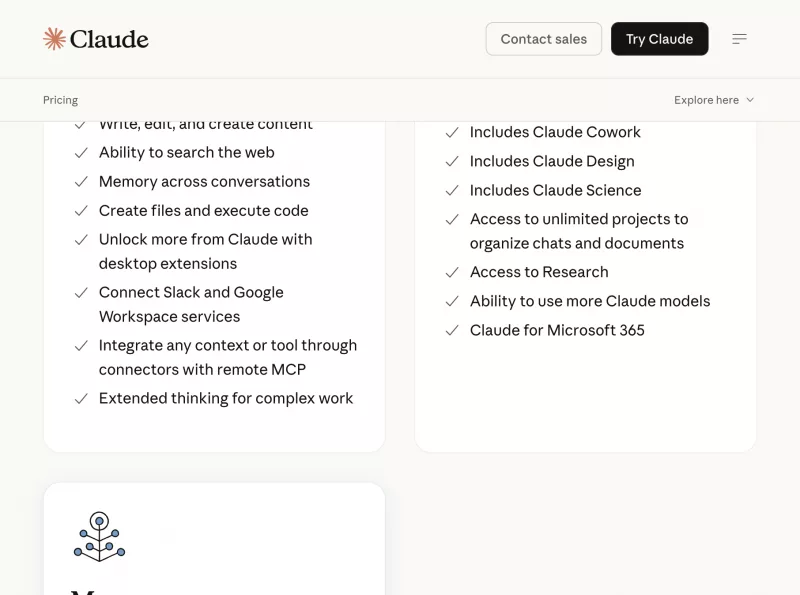
Task: Click the text 'Claude for Microsoft 365'
Action: tap(557, 330)
